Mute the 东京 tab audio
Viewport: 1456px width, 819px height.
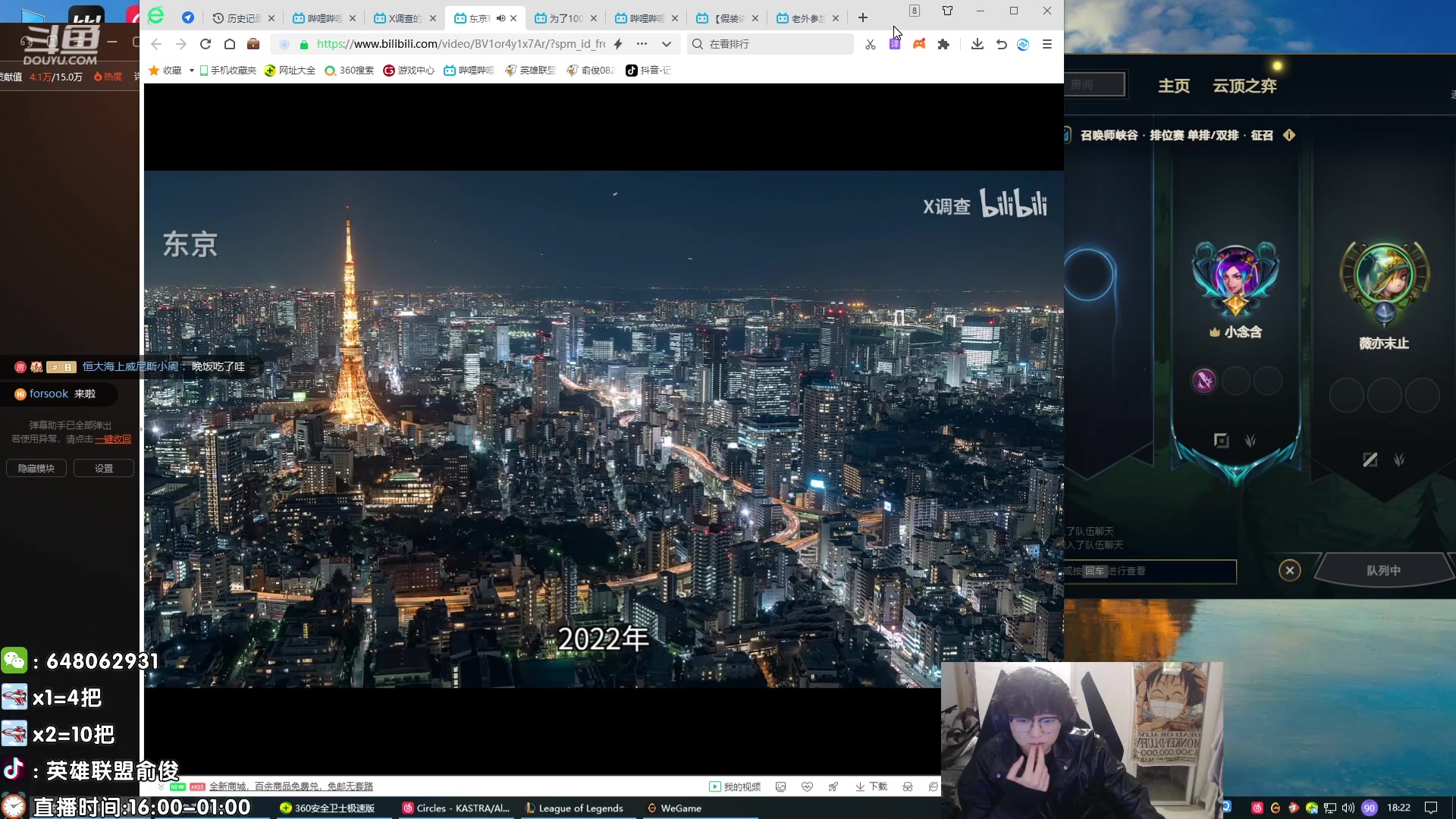coord(500,18)
